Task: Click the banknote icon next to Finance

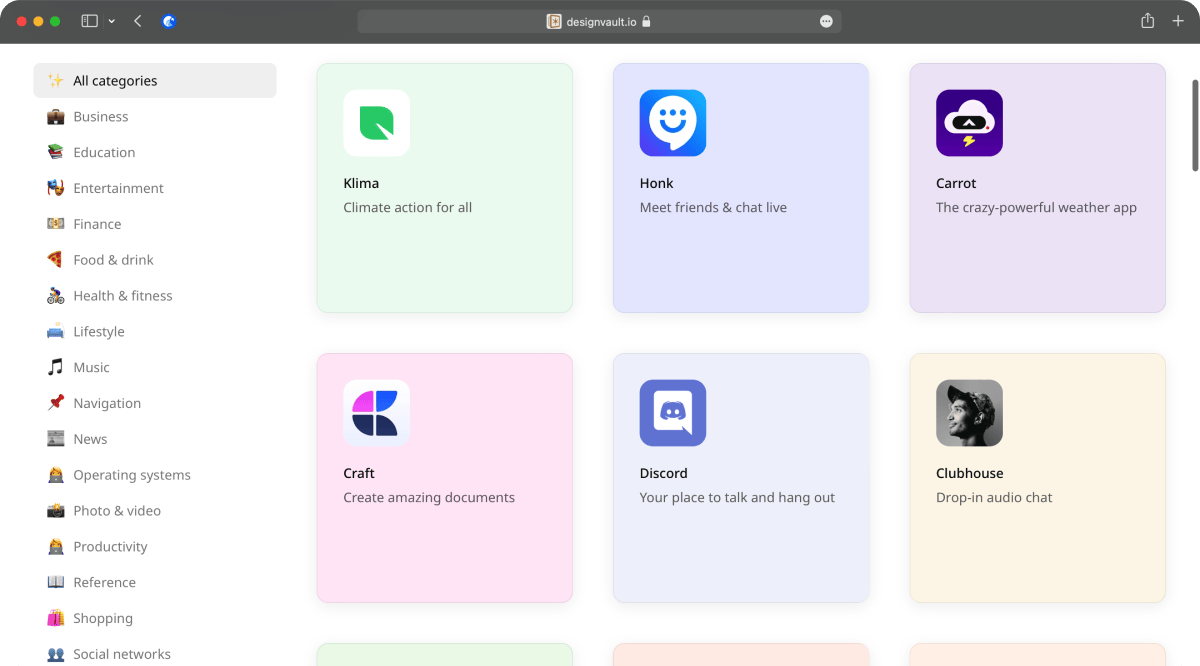Action: pyautogui.click(x=56, y=224)
